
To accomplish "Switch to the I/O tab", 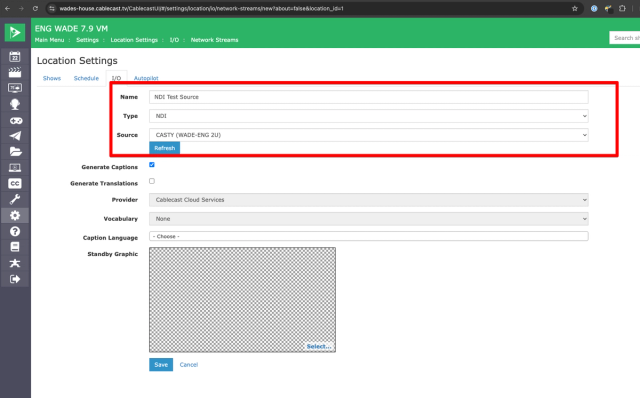I will (116, 78).
